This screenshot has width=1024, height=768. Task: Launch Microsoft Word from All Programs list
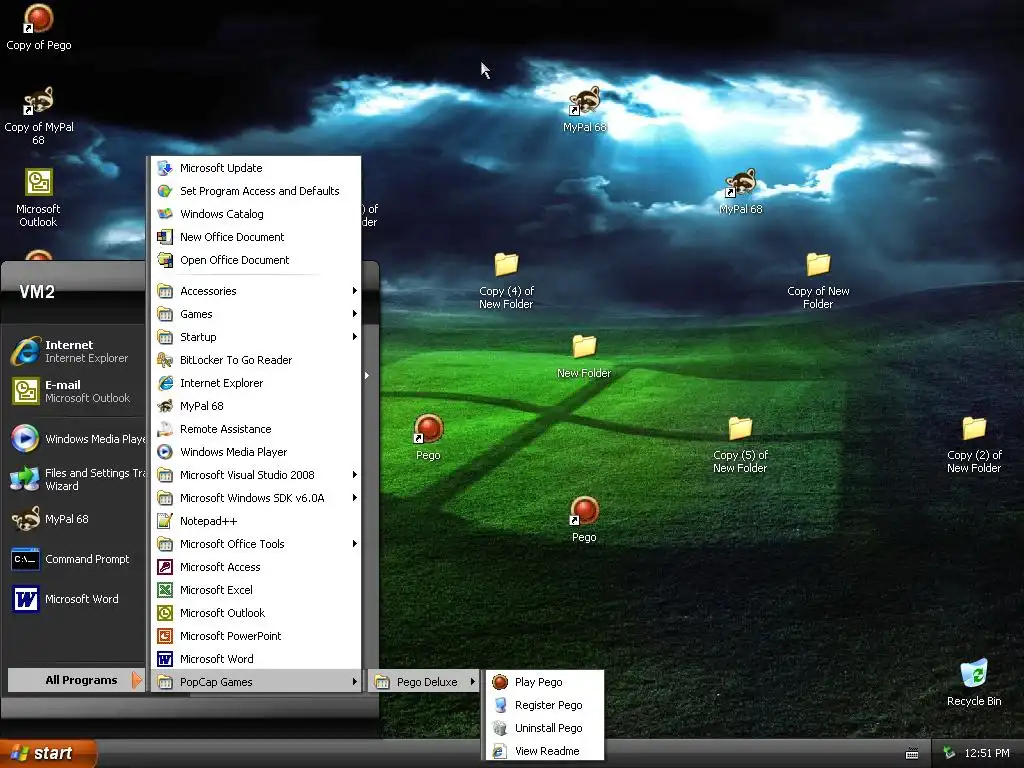(256, 659)
